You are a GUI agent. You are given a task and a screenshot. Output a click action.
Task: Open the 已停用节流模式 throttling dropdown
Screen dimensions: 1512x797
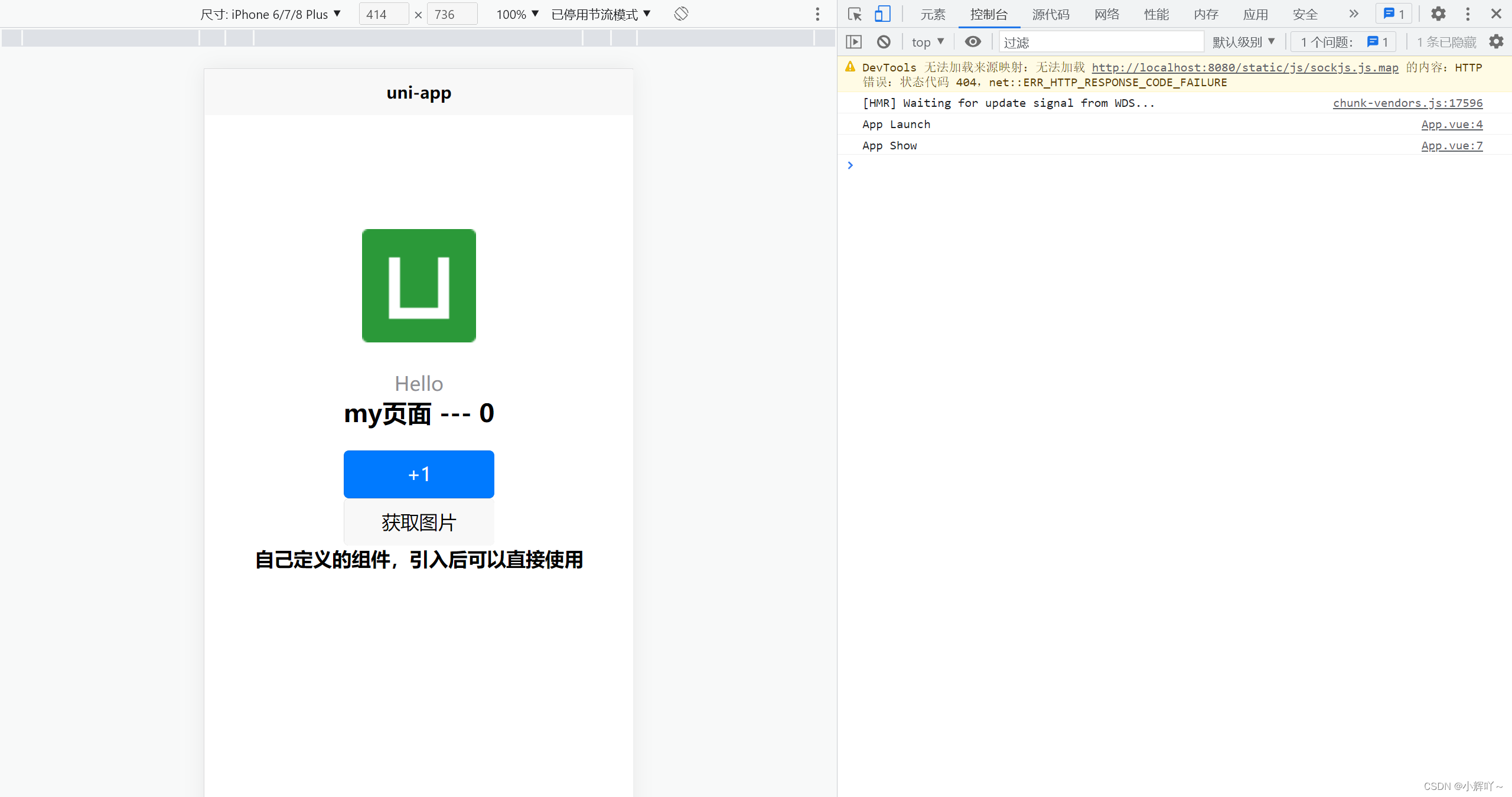601,14
